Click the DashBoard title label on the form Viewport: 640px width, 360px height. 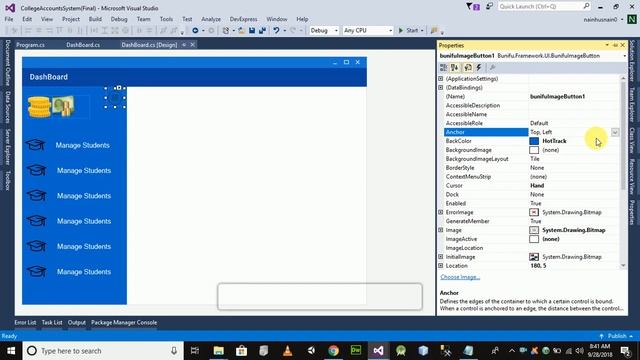pyautogui.click(x=49, y=77)
